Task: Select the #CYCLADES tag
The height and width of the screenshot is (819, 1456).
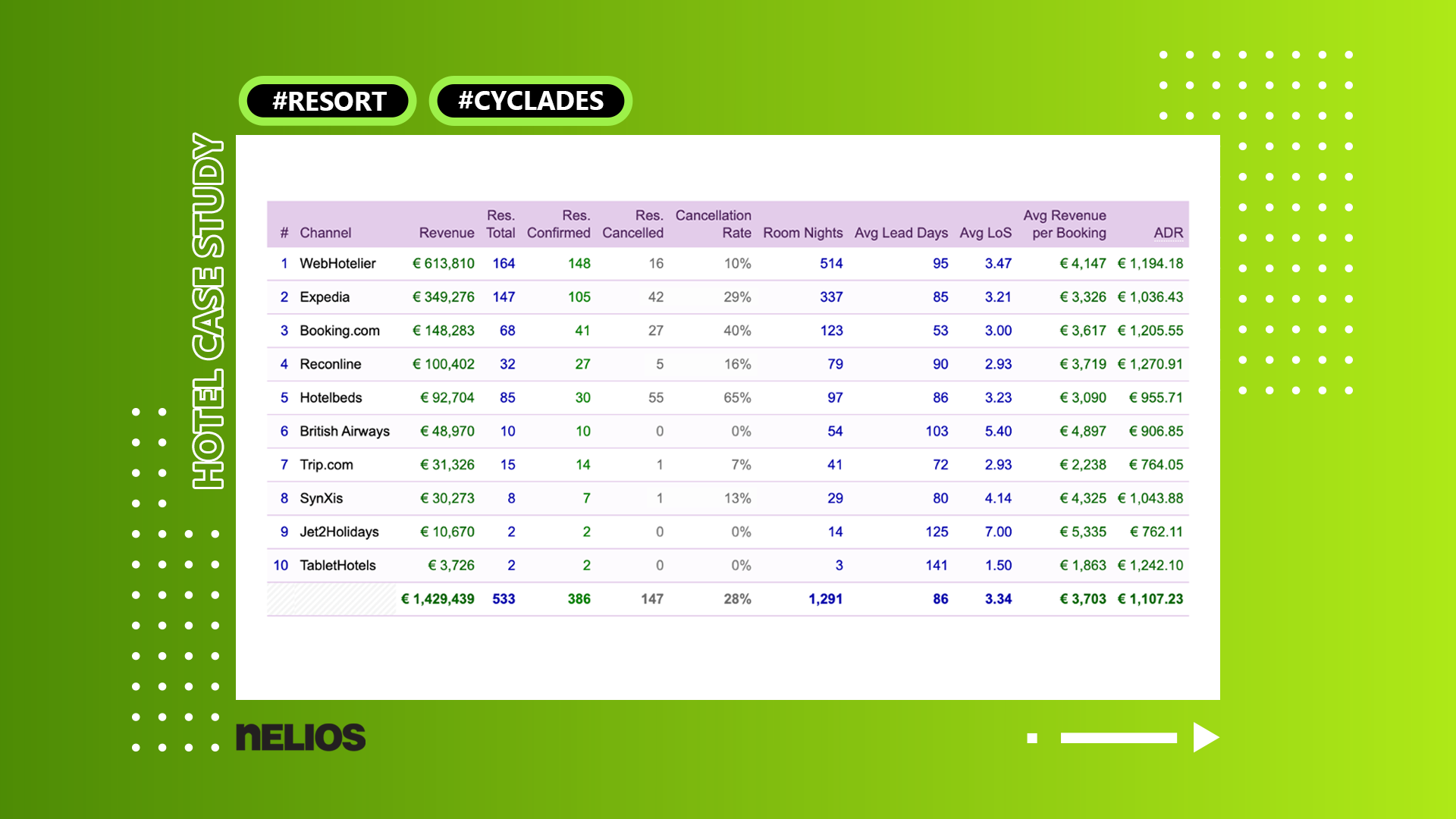Action: click(531, 101)
